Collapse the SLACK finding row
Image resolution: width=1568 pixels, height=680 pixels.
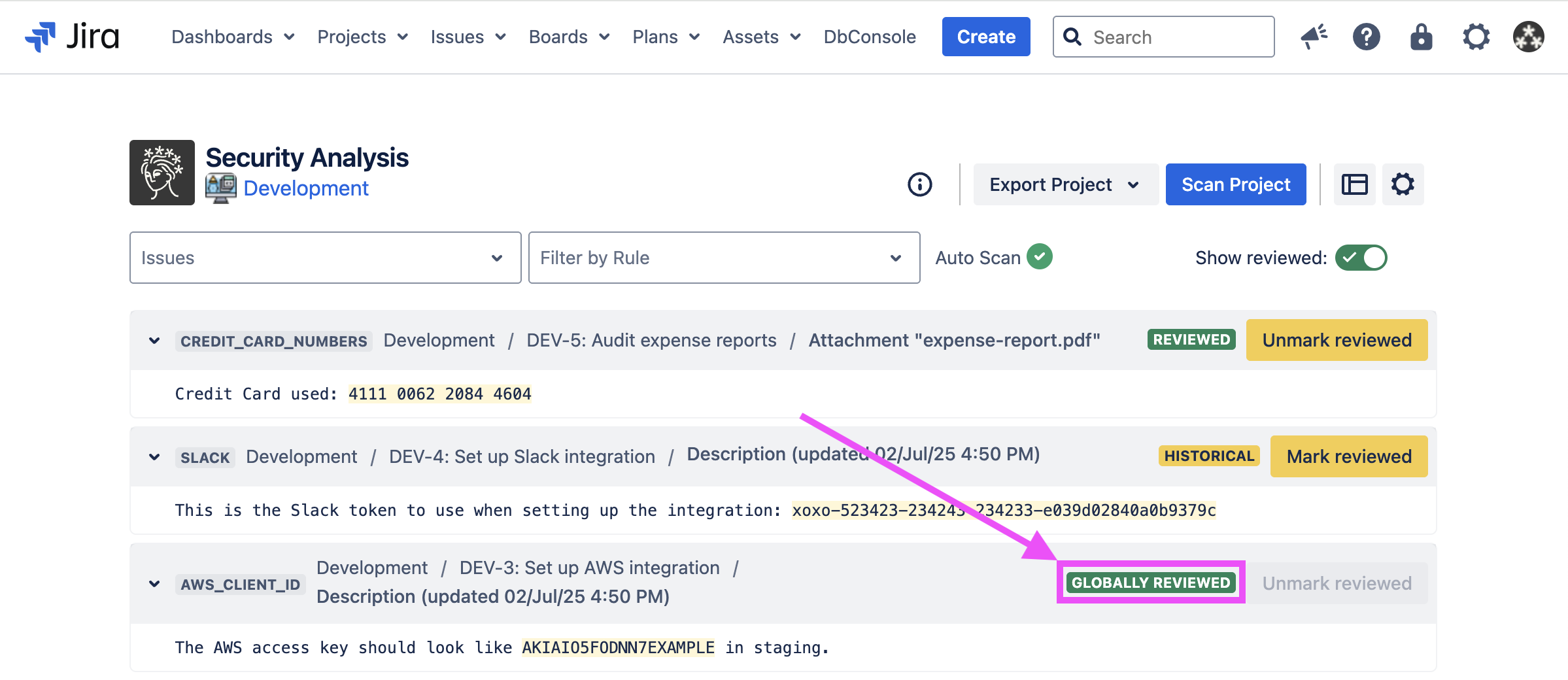pos(154,457)
